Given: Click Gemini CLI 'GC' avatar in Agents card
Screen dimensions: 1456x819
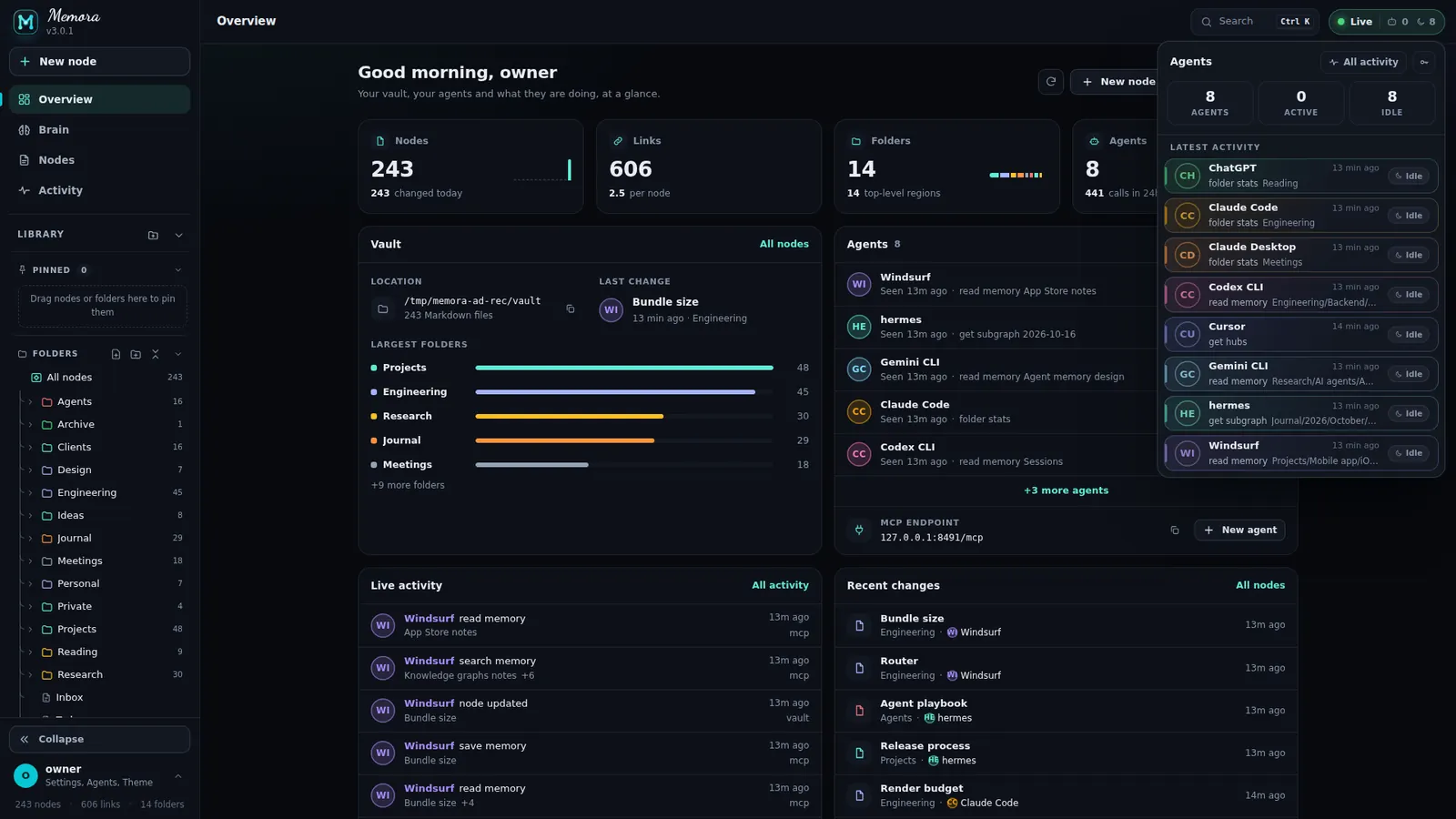Looking at the screenshot, I should (x=859, y=369).
